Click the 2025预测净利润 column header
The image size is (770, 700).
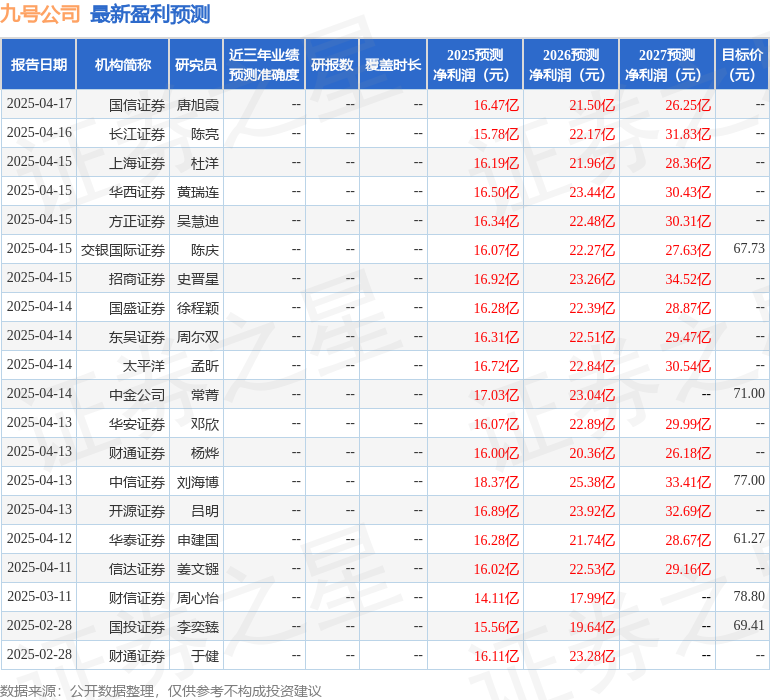475,64
